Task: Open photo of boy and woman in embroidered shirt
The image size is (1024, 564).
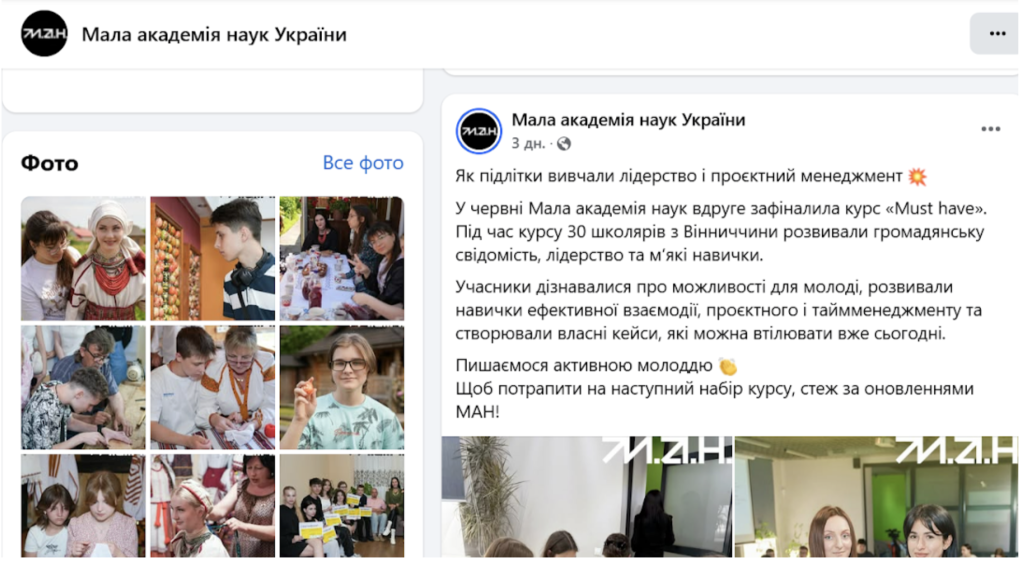Action: 212,388
